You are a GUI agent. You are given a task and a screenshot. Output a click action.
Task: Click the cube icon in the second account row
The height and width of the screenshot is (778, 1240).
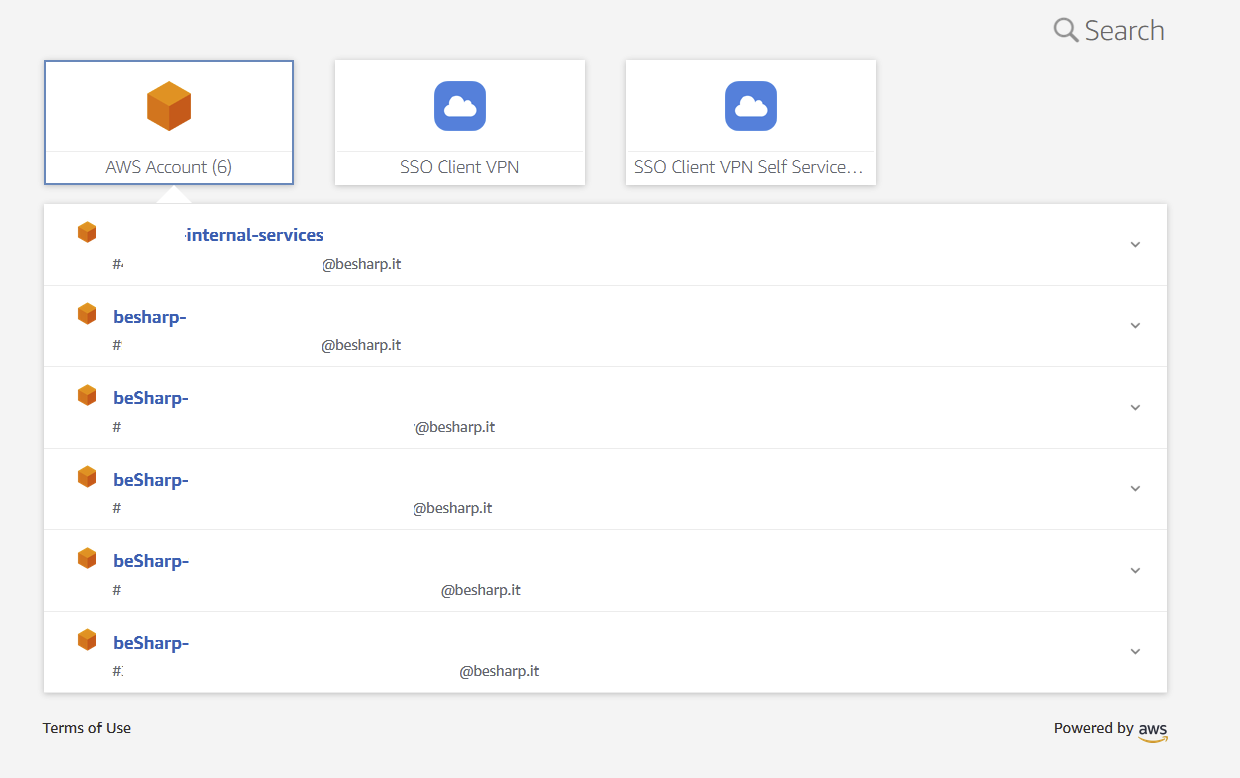pyautogui.click(x=87, y=314)
